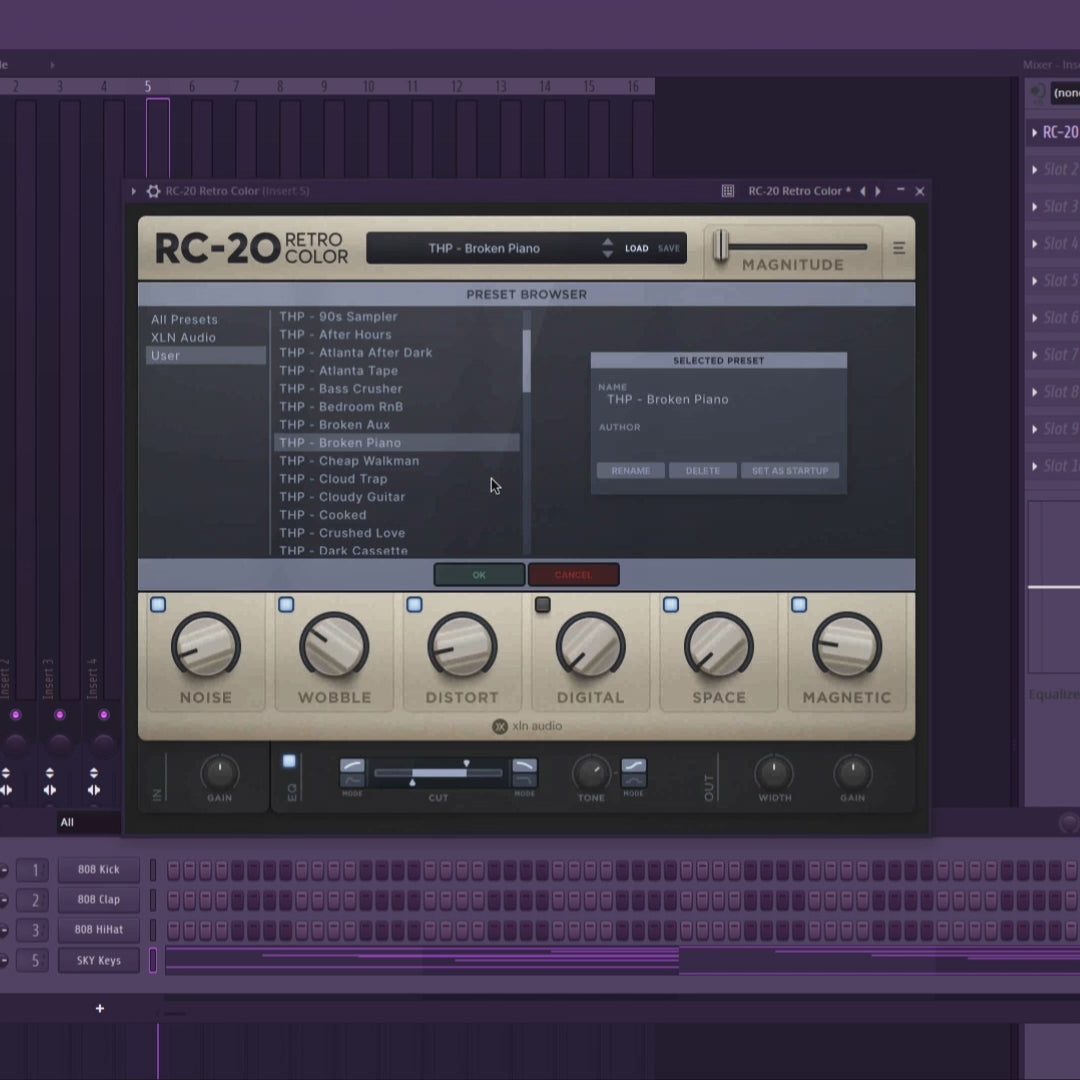This screenshot has height=1080, width=1080.
Task: Expand Slot 2 in mixer
Action: click(1035, 169)
